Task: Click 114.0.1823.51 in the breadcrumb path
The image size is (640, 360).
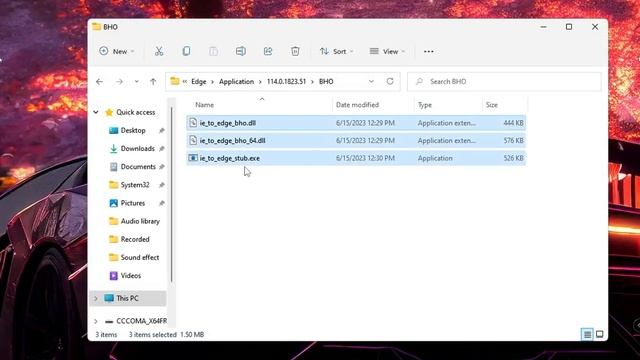Action: tap(286, 82)
